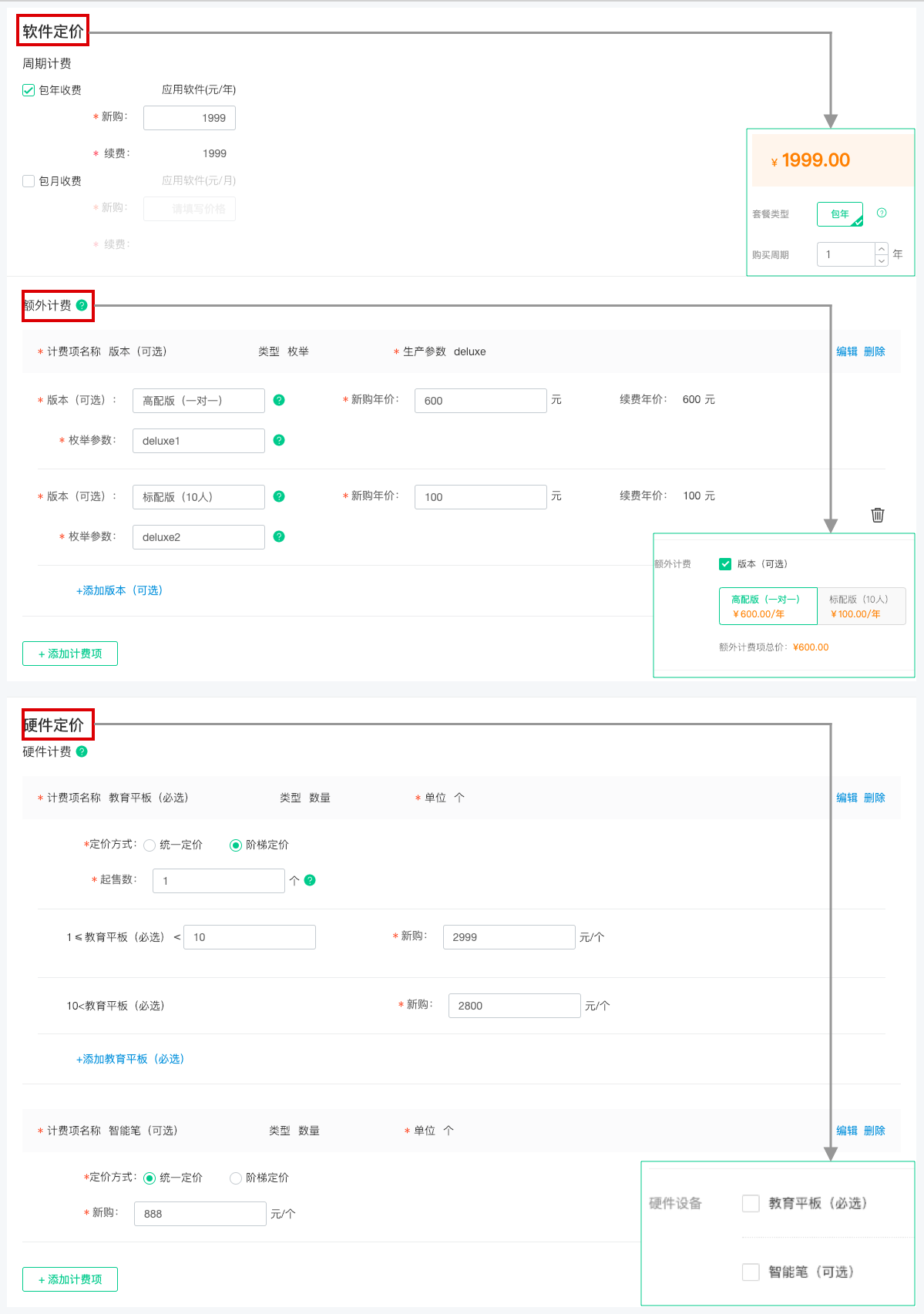924x1314 pixels.
Task: Click the 起售数 input field
Action: [x=219, y=881]
